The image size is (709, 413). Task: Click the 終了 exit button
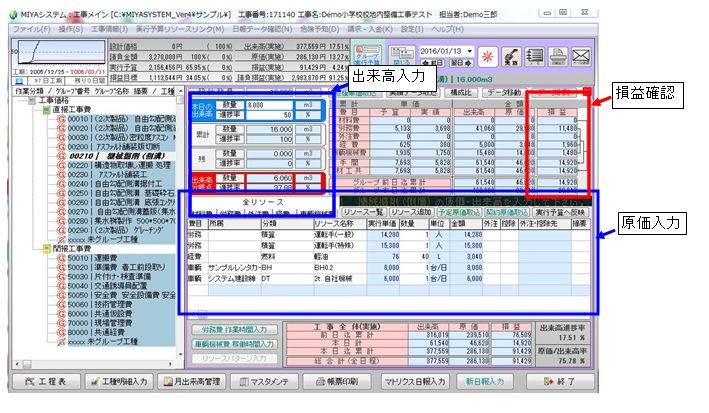[560, 381]
